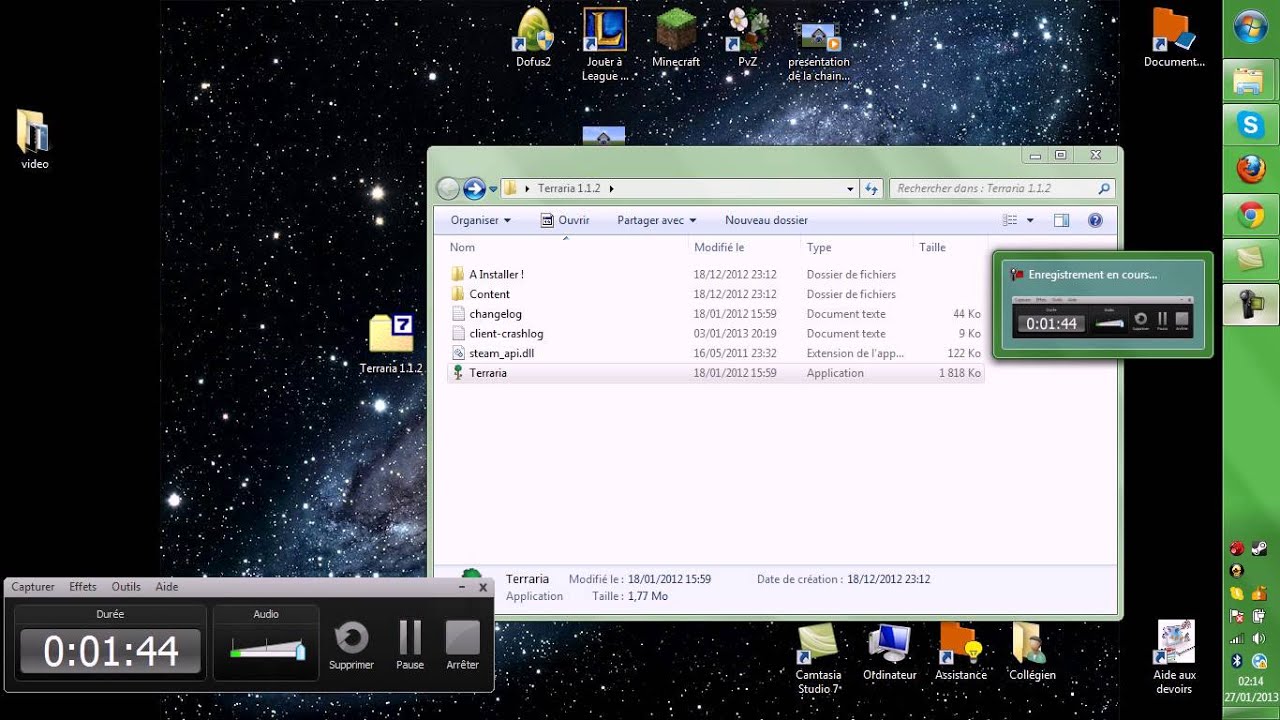Open the network signal tray icon
Screen dimensions: 1280x720
(1237, 638)
